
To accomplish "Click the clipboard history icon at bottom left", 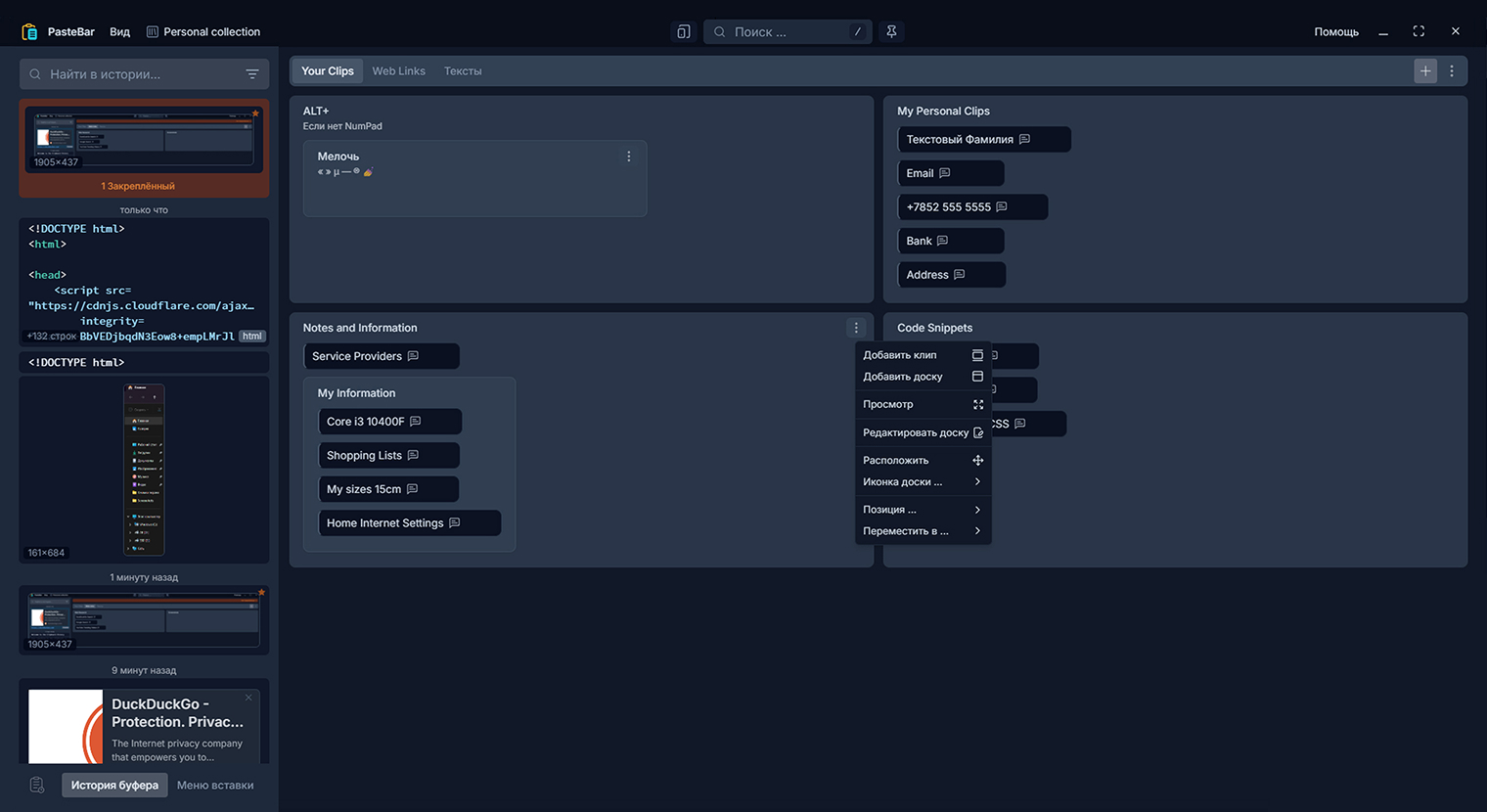I will 37,785.
